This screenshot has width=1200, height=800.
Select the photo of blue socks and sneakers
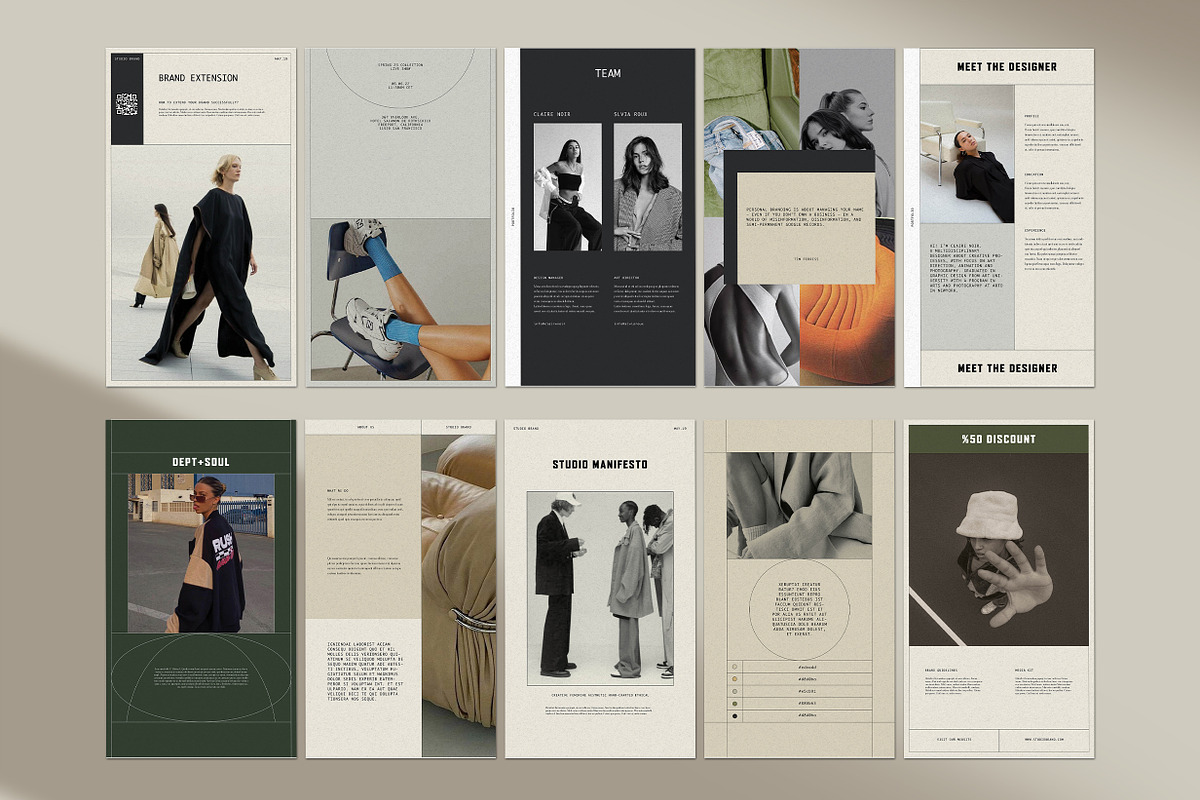point(400,300)
